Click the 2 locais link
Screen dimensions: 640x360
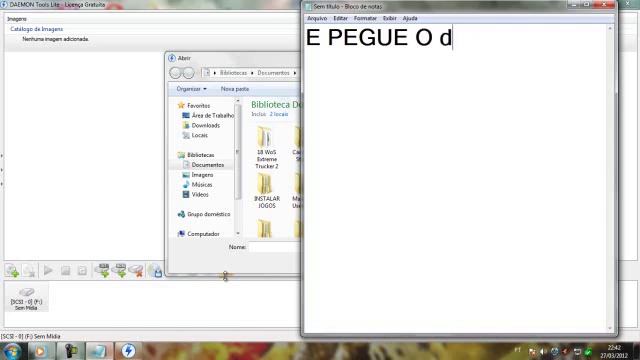[279, 114]
